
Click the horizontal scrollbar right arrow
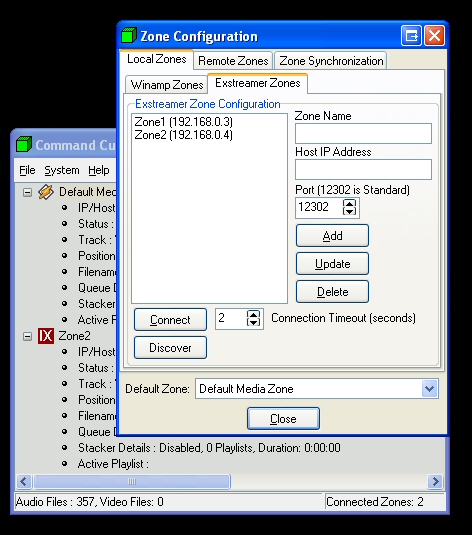click(435, 481)
